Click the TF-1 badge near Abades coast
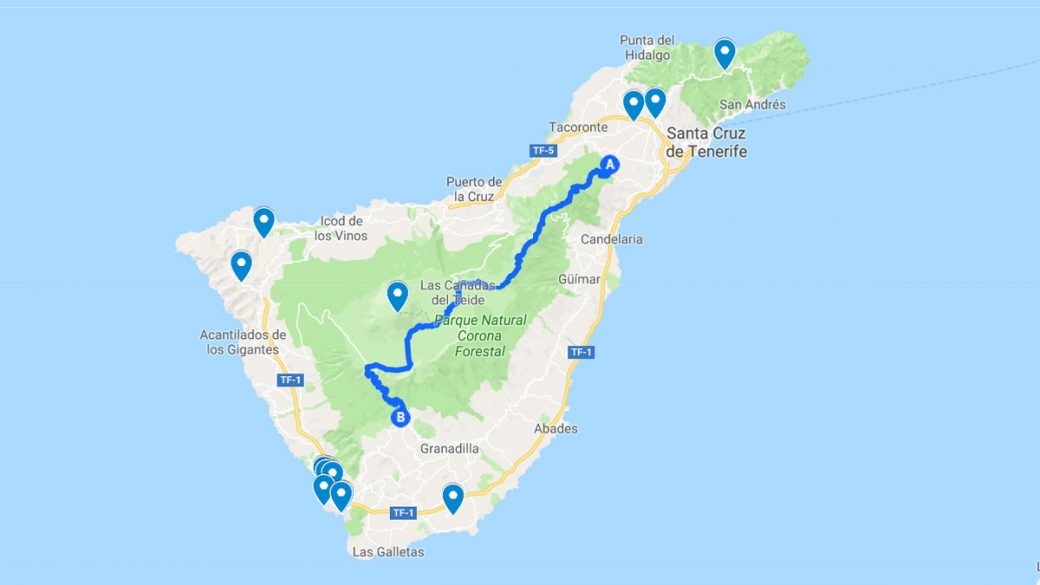Screen dimensions: 1040x585 (x=580, y=352)
